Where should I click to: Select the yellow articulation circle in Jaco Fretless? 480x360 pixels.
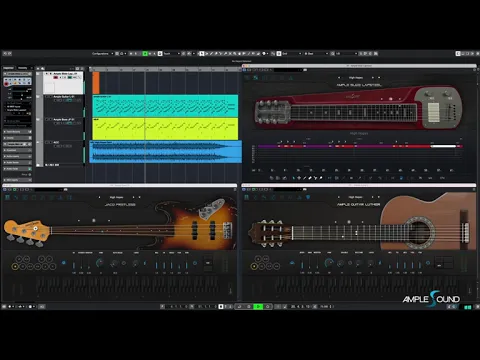coord(15,267)
